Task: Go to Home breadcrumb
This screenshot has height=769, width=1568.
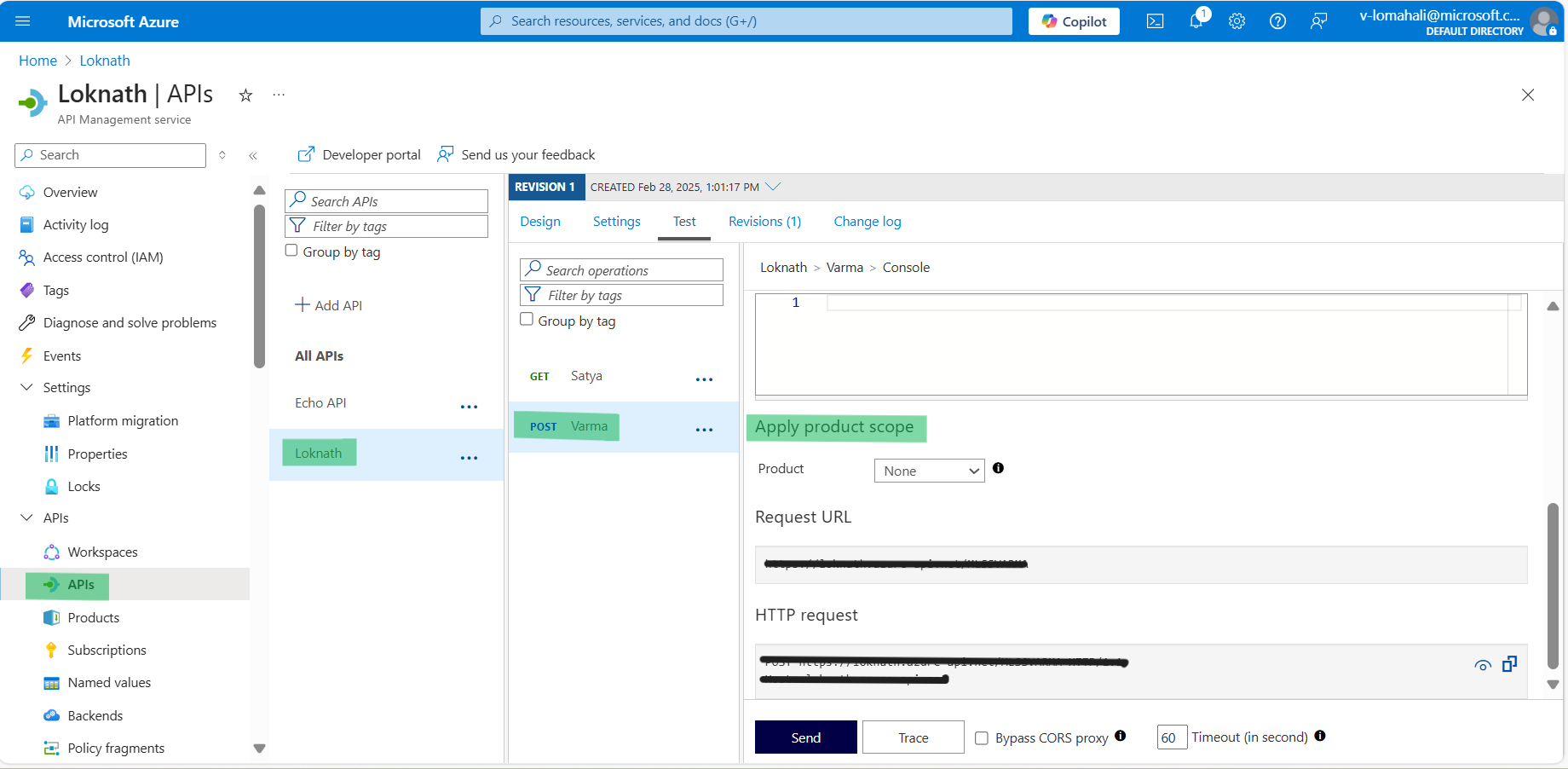Action: (x=37, y=61)
